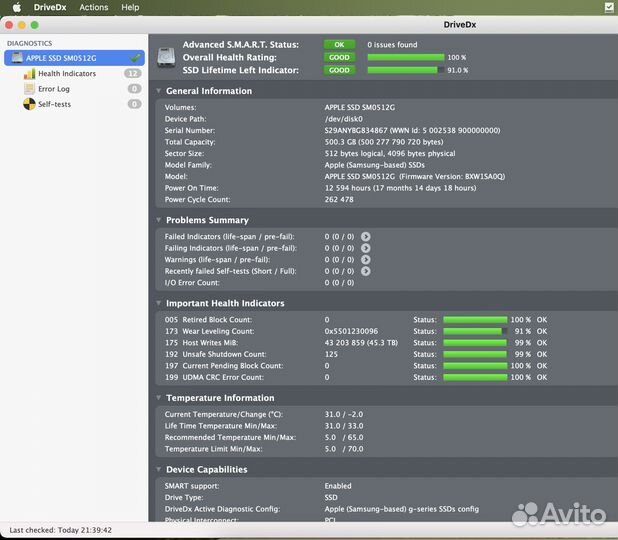Click the Health Indicators count badge 12
Screen dimensions: 618x540
point(133,73)
